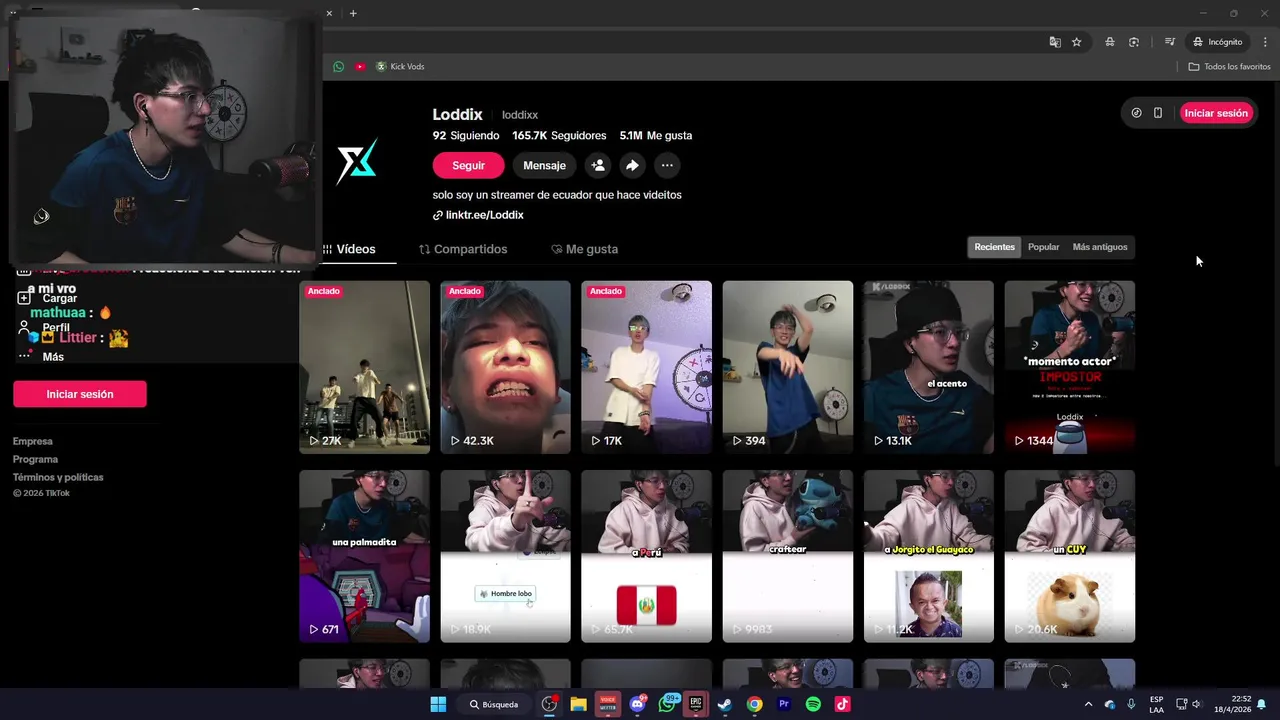The height and width of the screenshot is (720, 1280).
Task: Open the 'a Perú' flag video
Action: click(646, 556)
